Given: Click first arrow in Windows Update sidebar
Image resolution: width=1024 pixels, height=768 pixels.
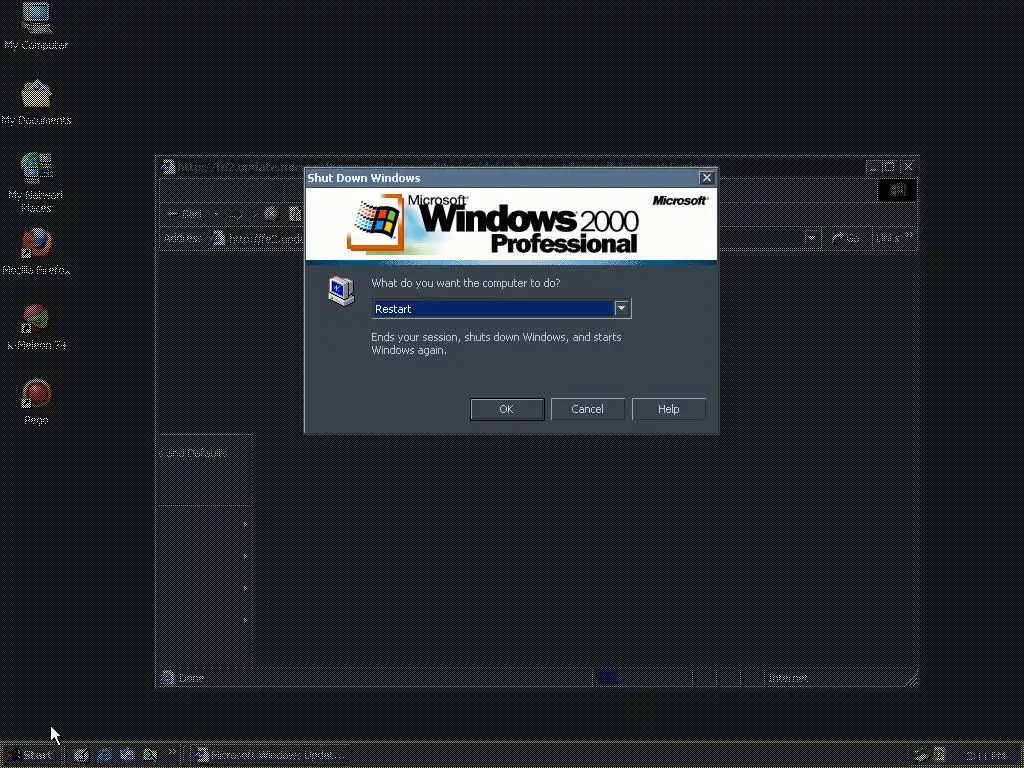Looking at the screenshot, I should click(x=246, y=524).
